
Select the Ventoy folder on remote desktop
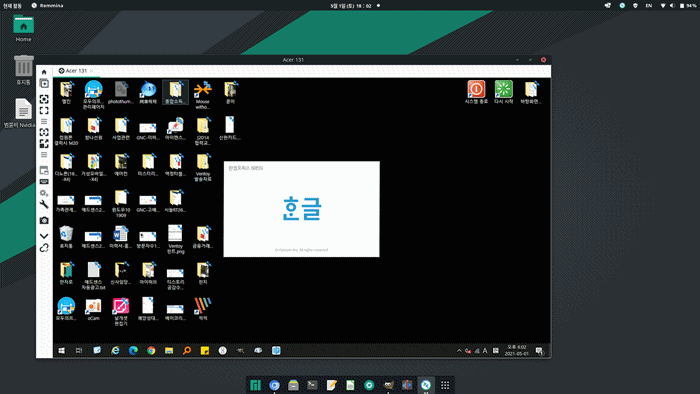point(203,167)
